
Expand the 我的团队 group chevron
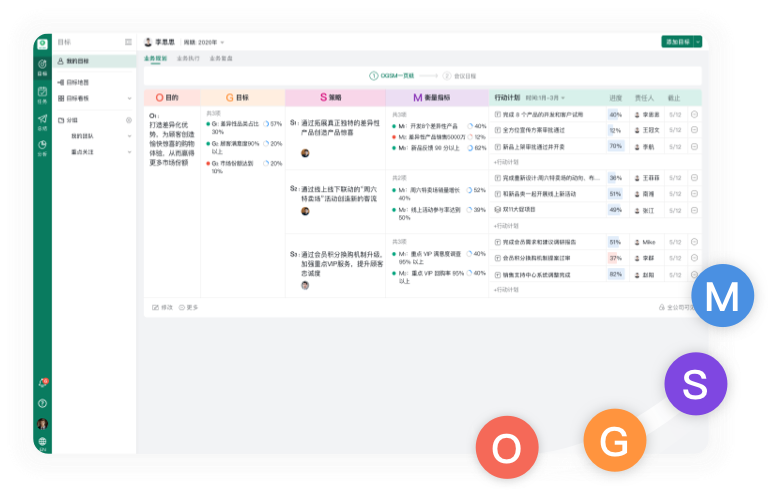[x=129, y=136]
